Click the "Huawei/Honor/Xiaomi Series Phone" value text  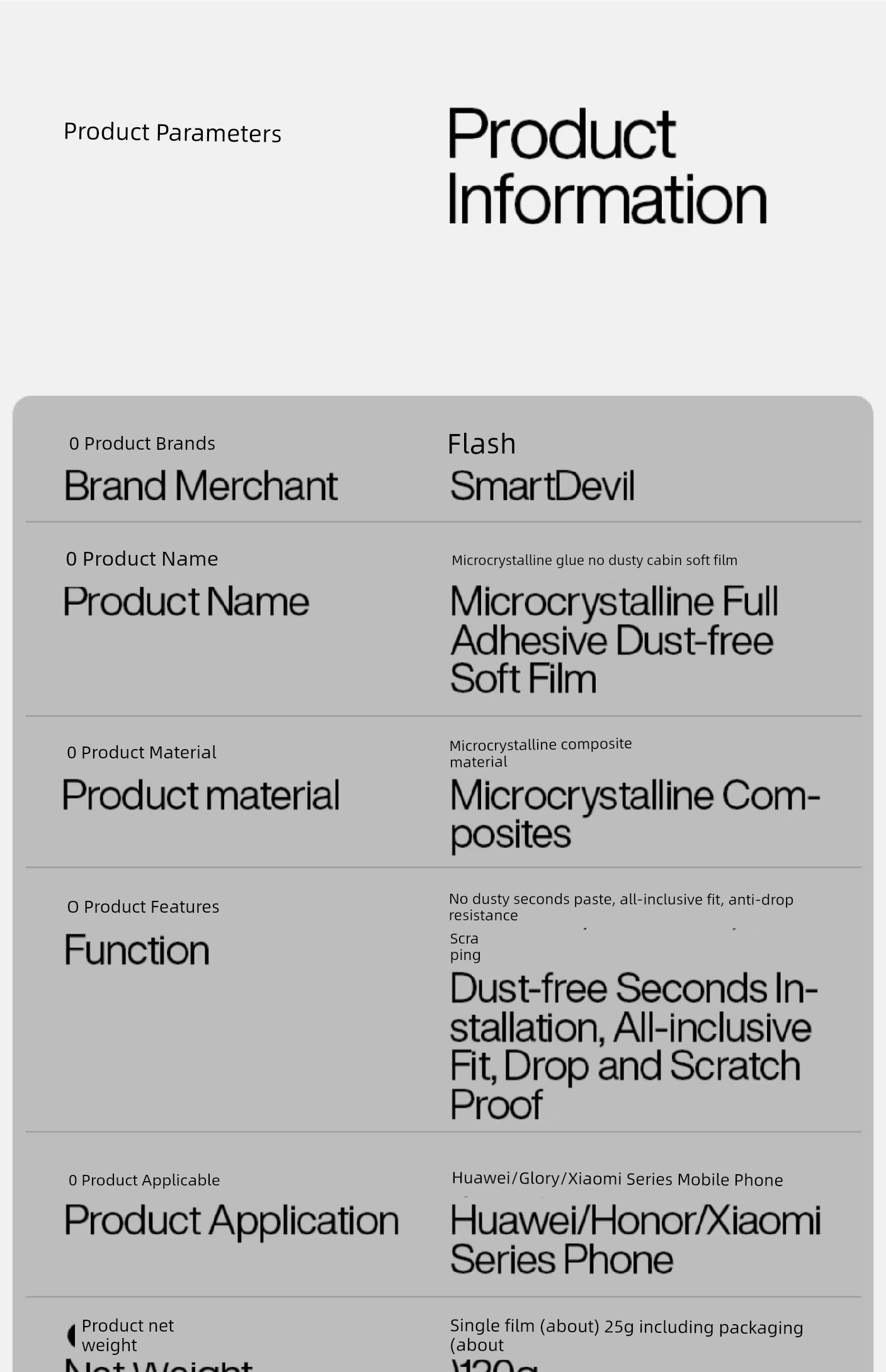tap(635, 1239)
